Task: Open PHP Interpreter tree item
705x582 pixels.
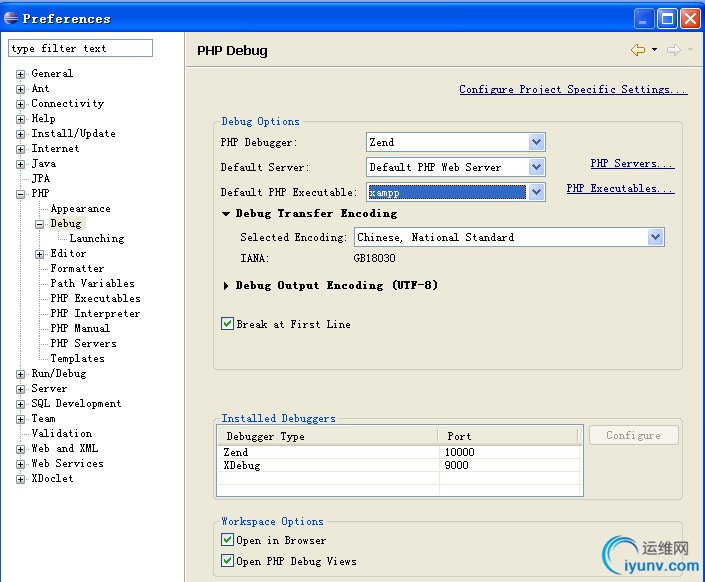Action: (x=95, y=313)
